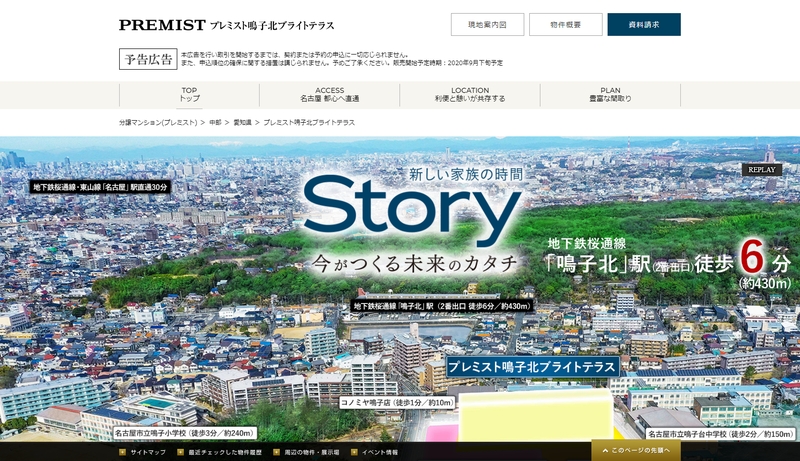Image resolution: width=800 pixels, height=461 pixels.
Task: Click the PREMIST logo
Action: point(162,25)
